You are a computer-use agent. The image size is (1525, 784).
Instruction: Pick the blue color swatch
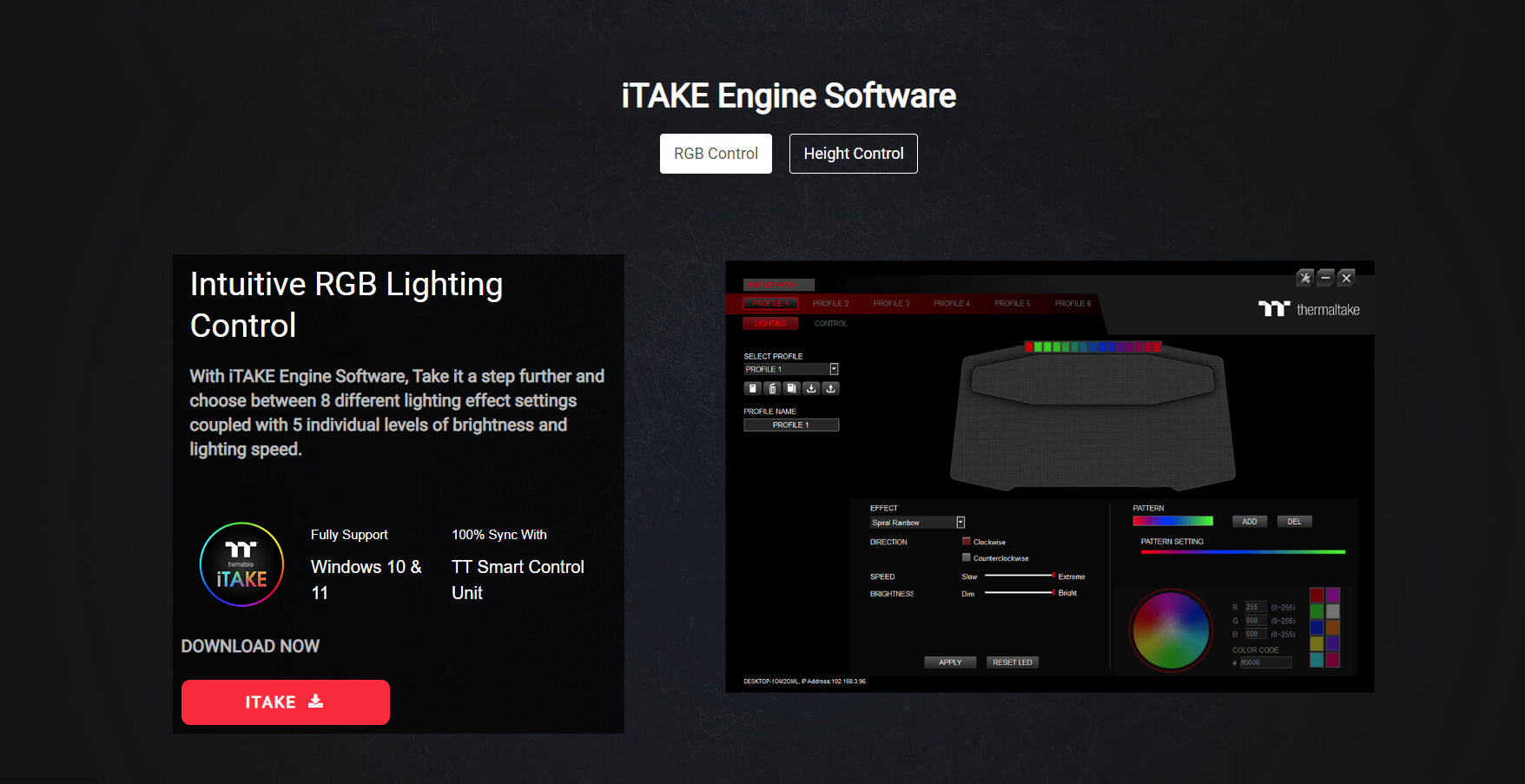(1317, 627)
